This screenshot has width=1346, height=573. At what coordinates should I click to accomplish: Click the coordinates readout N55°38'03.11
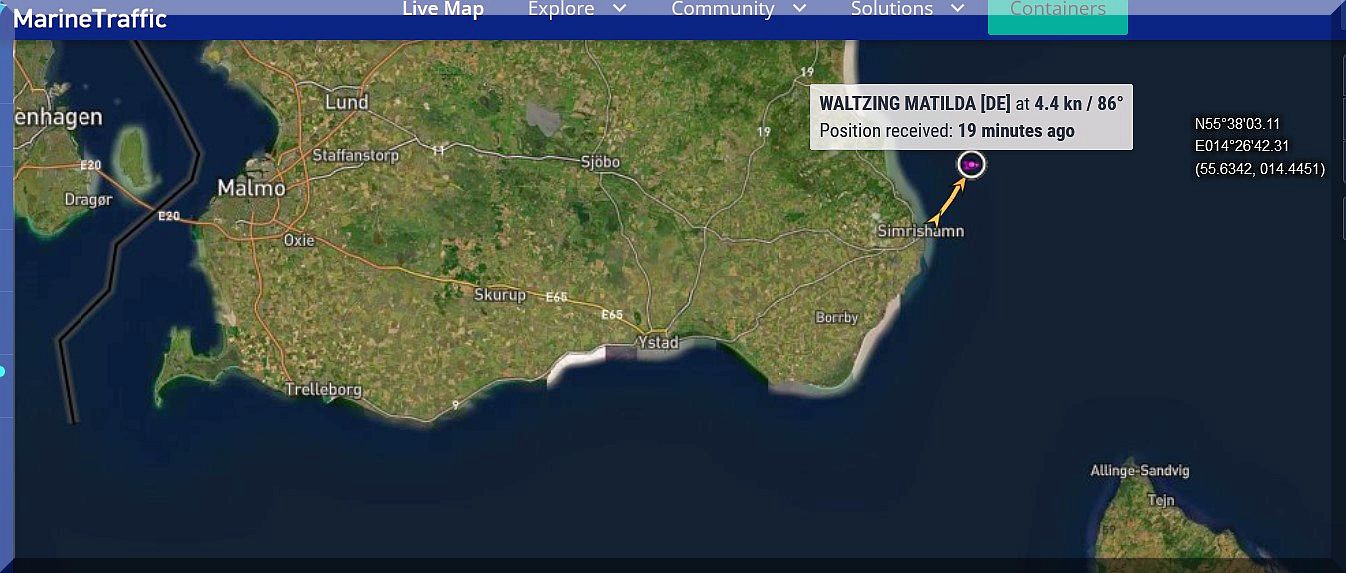[1238, 124]
